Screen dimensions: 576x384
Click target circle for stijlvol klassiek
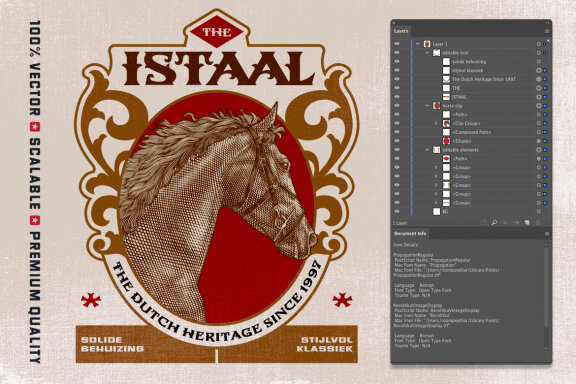pos(539,70)
